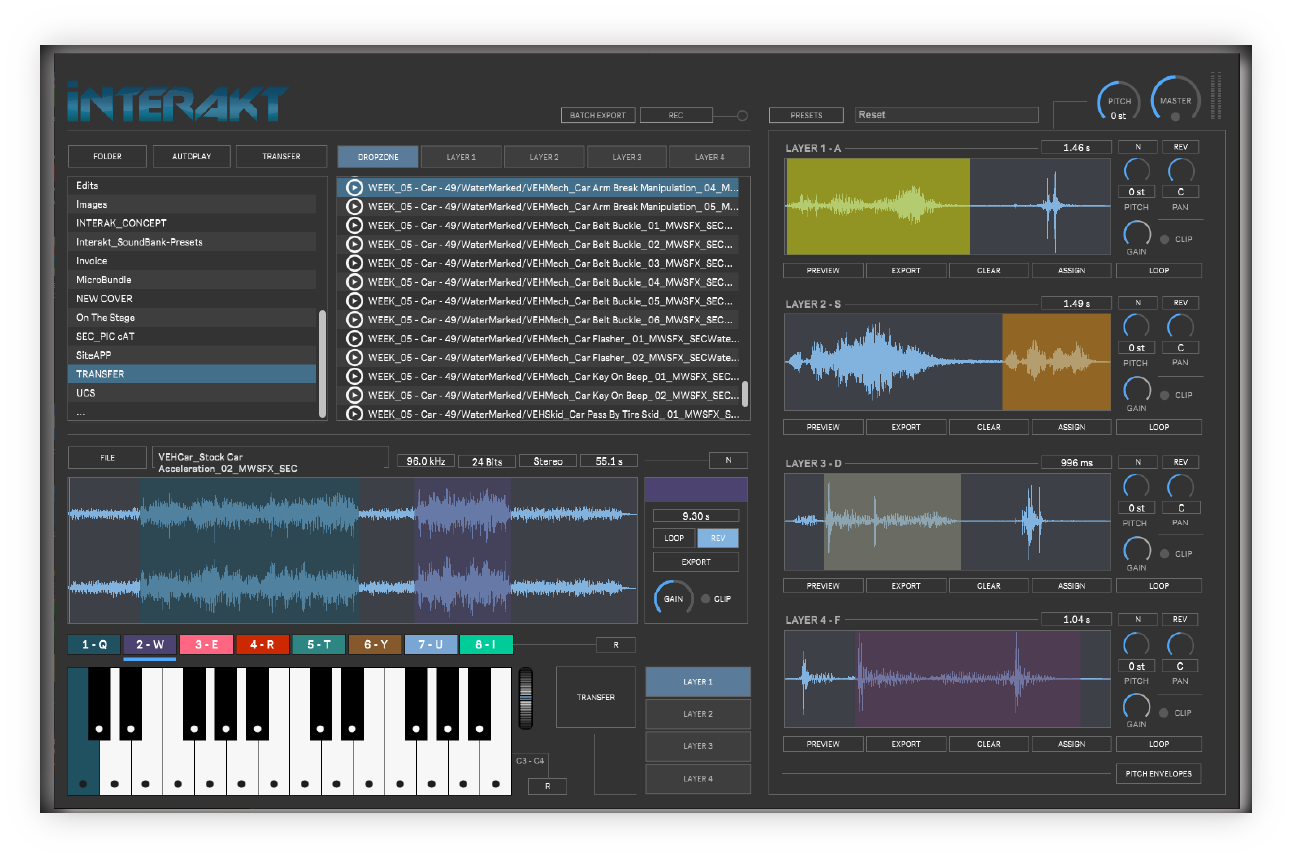
Task: Play the Car Arm Break Manipulation_05 file preview
Action: (x=354, y=206)
